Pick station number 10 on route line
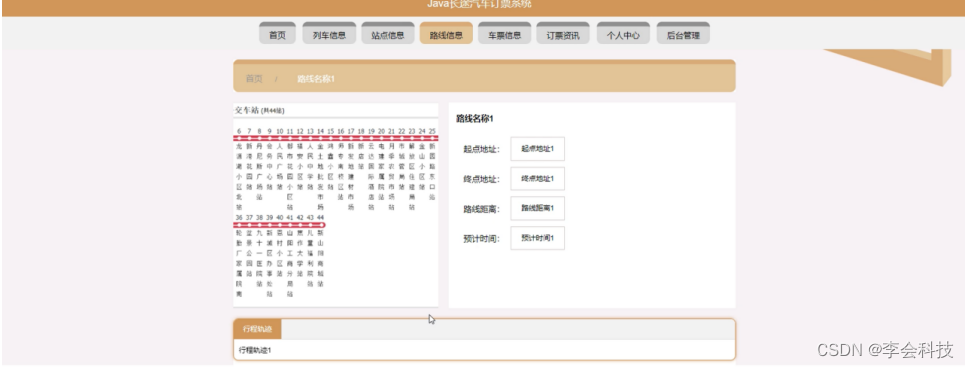Screen dimensions: 969x368 pyautogui.click(x=280, y=131)
